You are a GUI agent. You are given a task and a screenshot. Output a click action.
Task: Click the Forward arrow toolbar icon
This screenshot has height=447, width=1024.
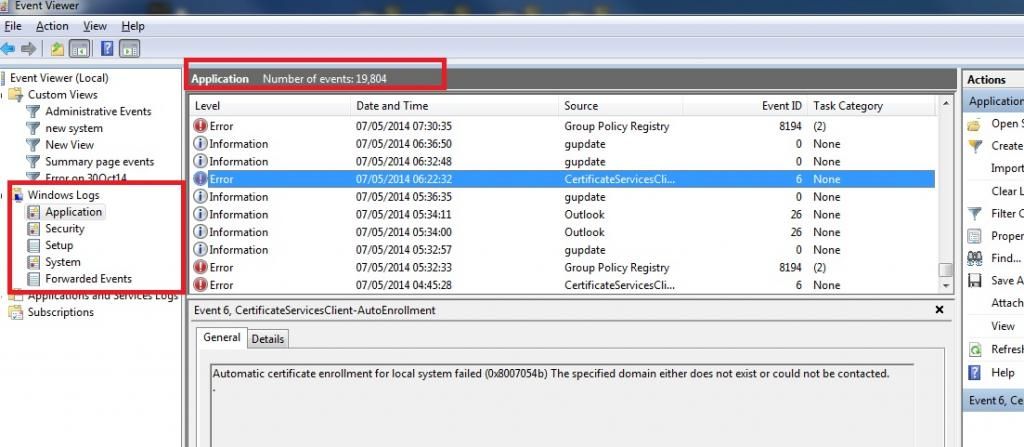click(x=28, y=49)
